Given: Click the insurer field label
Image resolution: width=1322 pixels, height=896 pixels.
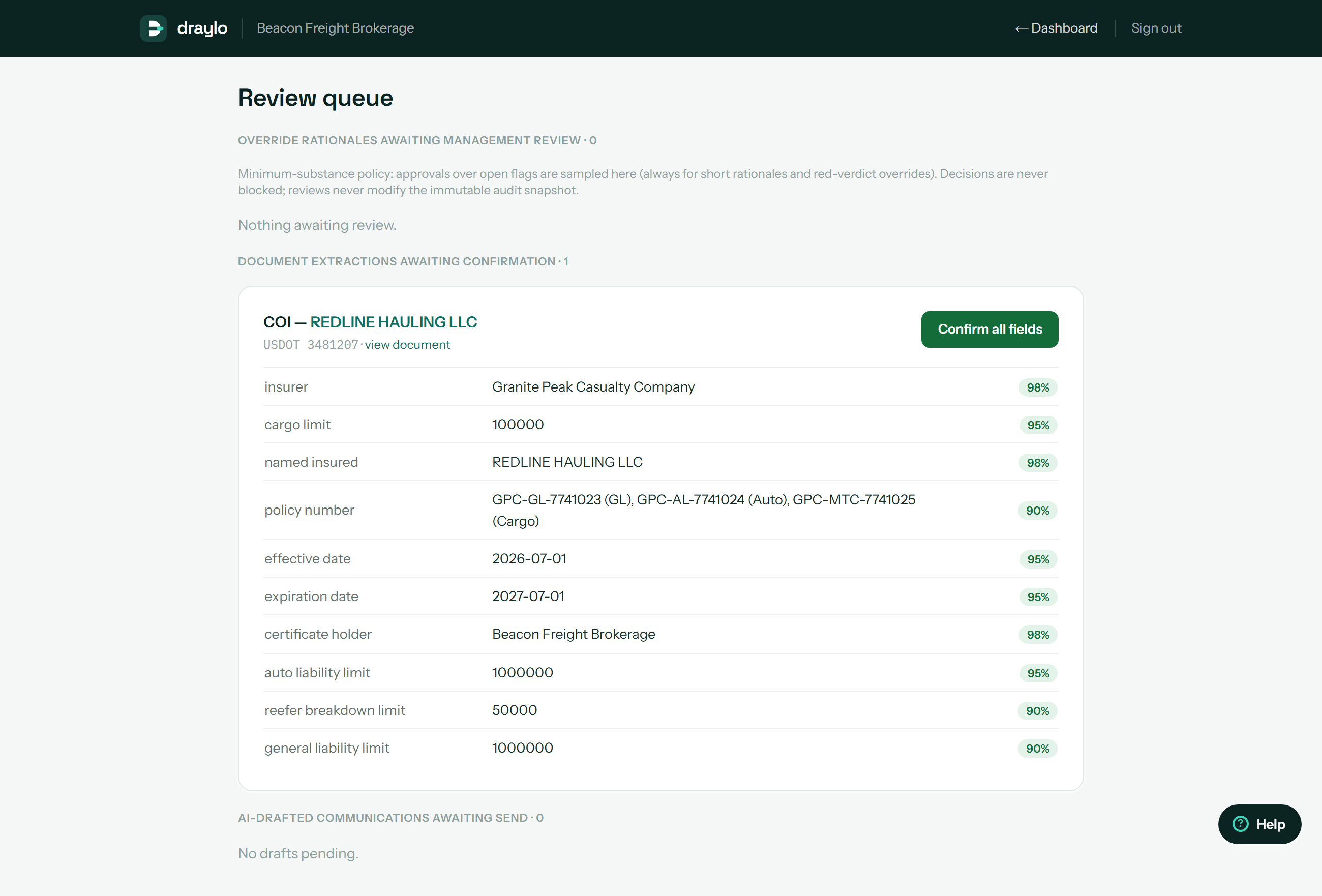Looking at the screenshot, I should tap(286, 387).
